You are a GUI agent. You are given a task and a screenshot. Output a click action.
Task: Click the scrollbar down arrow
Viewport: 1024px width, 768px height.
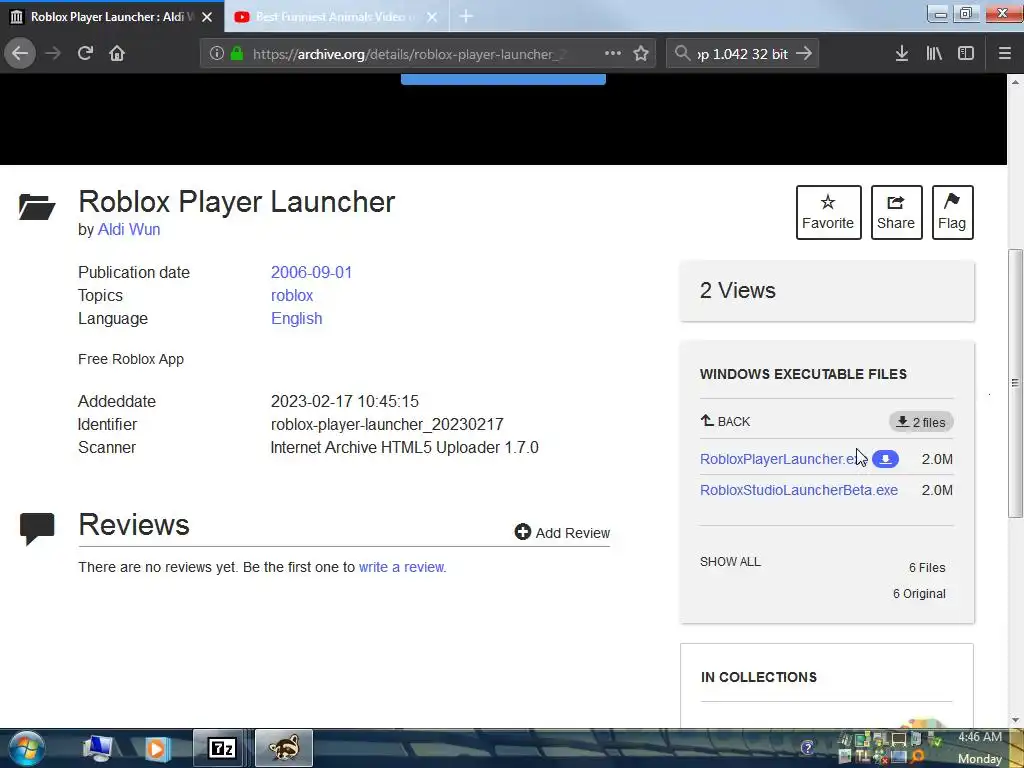pyautogui.click(x=1015, y=720)
